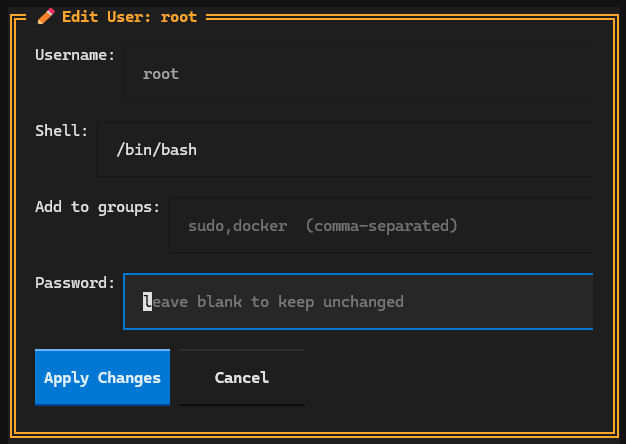Image resolution: width=626 pixels, height=444 pixels.
Task: Select the Add to groups label
Action: (x=97, y=207)
